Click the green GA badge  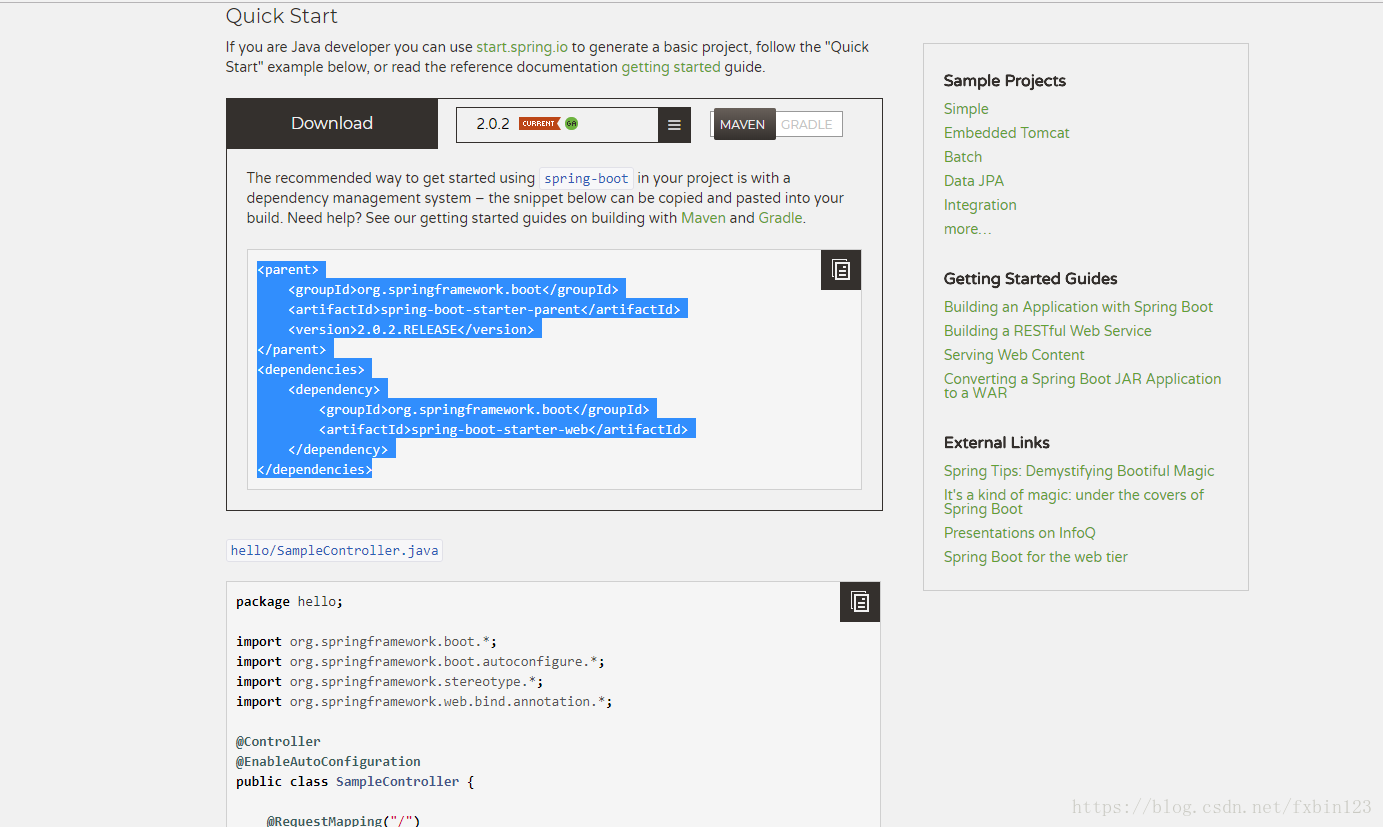[571, 124]
